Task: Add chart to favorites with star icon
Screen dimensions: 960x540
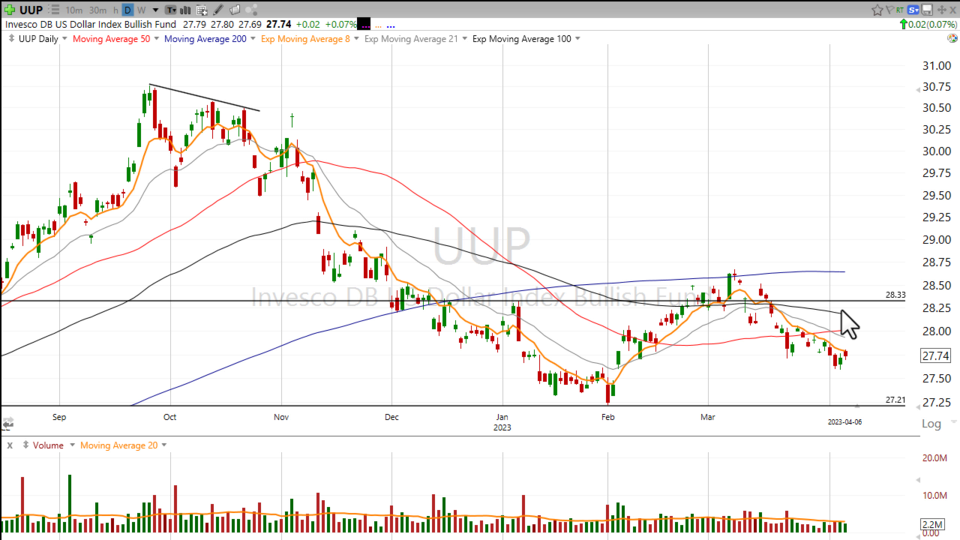Action: [877, 10]
